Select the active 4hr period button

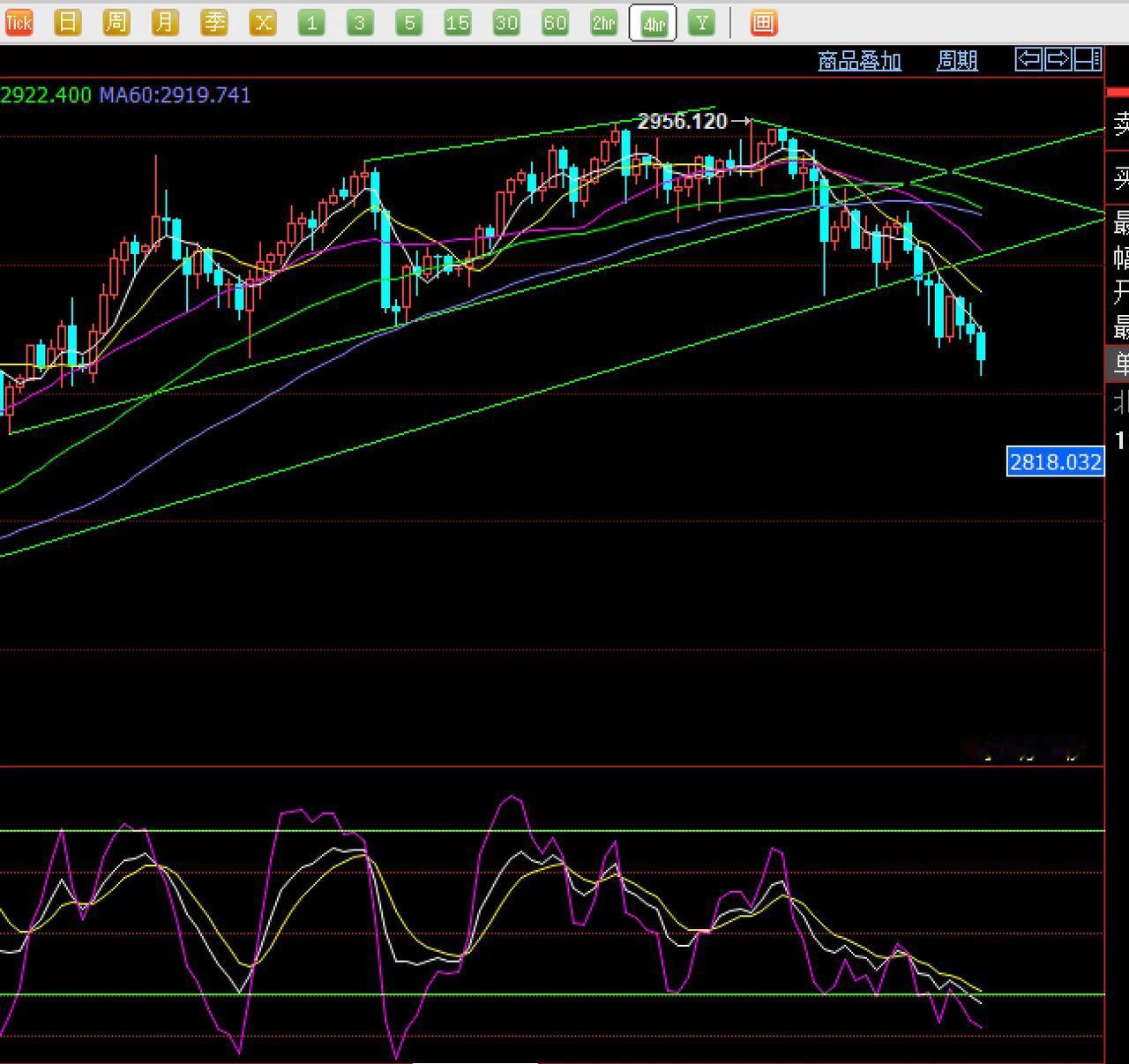click(653, 23)
